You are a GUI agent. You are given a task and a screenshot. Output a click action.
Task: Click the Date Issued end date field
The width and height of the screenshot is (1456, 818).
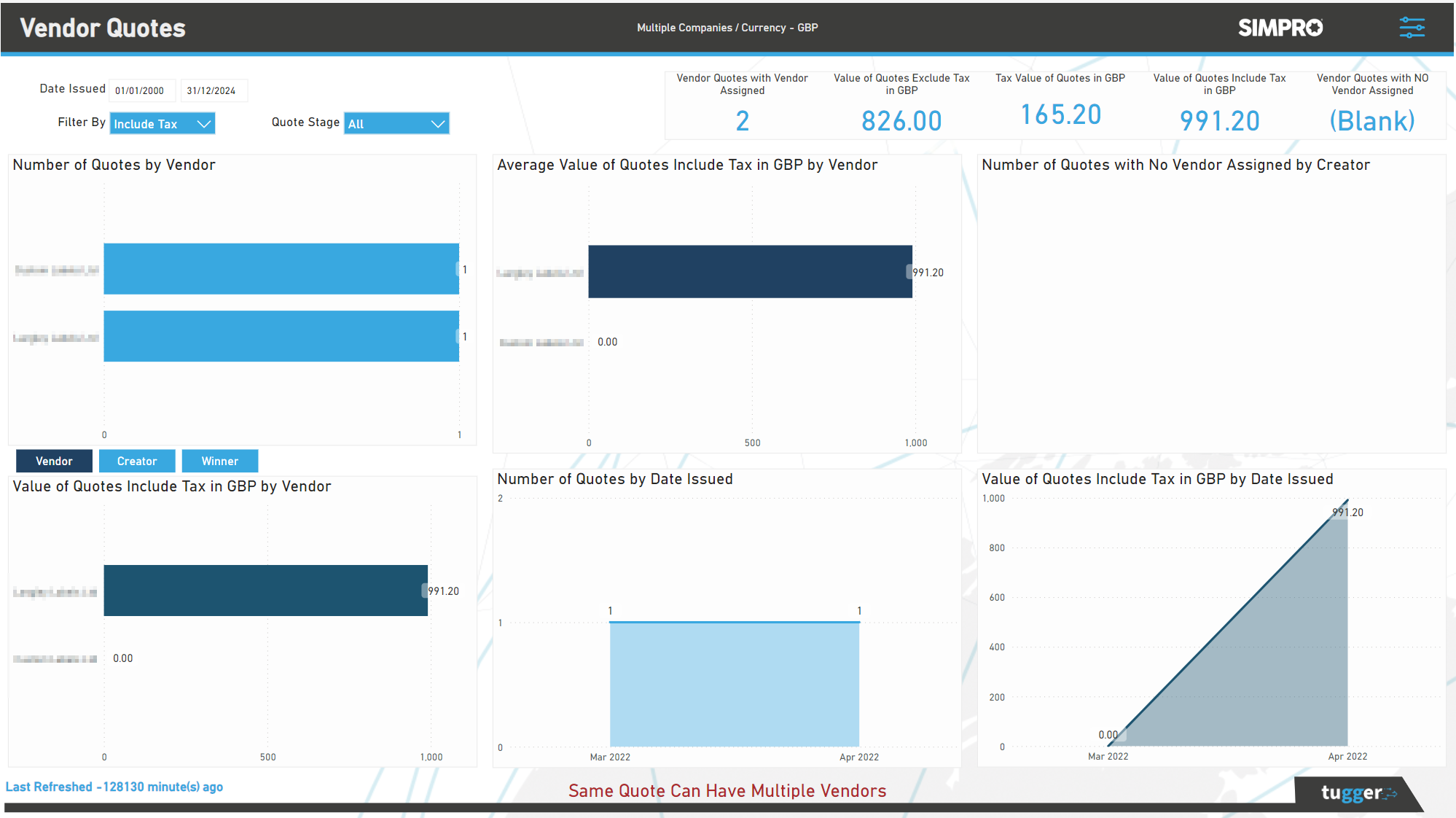(214, 90)
